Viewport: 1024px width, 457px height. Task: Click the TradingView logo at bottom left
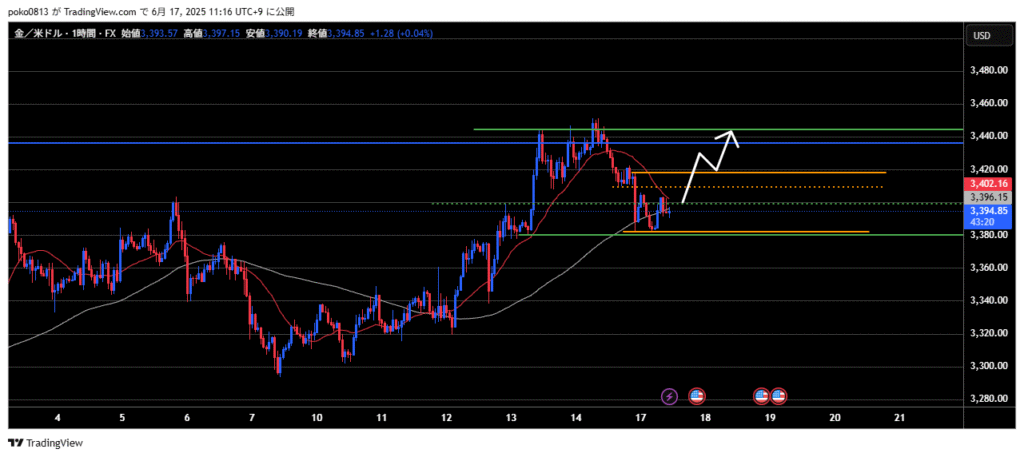click(47, 443)
